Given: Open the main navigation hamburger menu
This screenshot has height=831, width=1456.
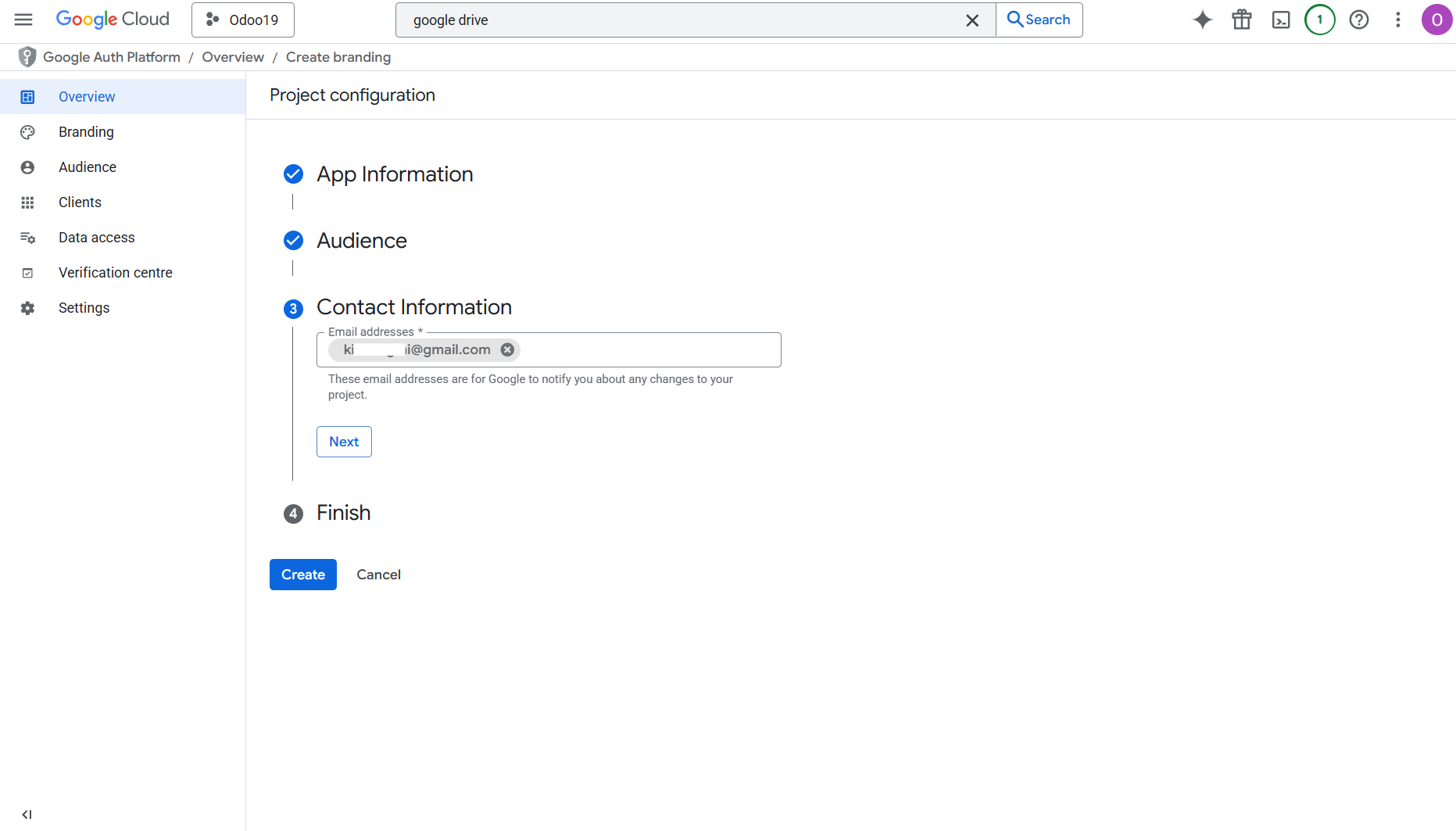Looking at the screenshot, I should click(x=23, y=20).
